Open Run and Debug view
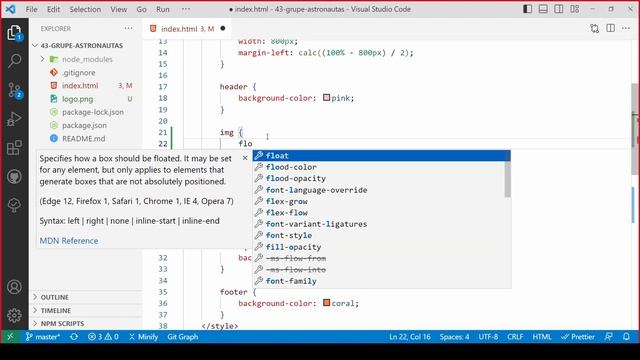 click(x=14, y=119)
